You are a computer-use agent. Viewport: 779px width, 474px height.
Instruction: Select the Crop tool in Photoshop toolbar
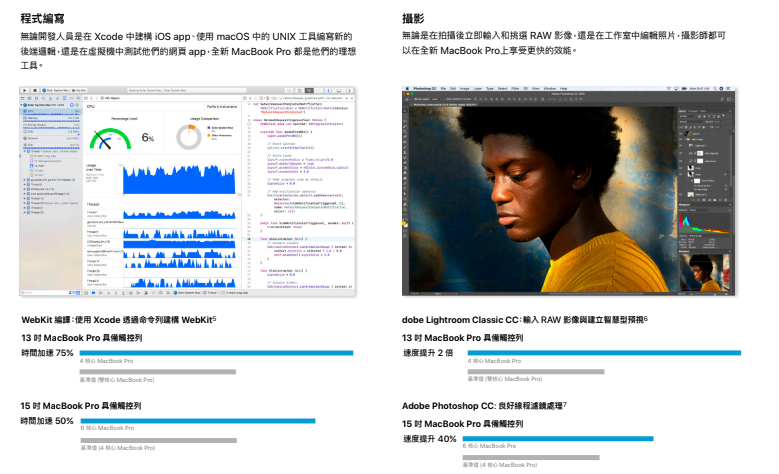tap(405, 132)
